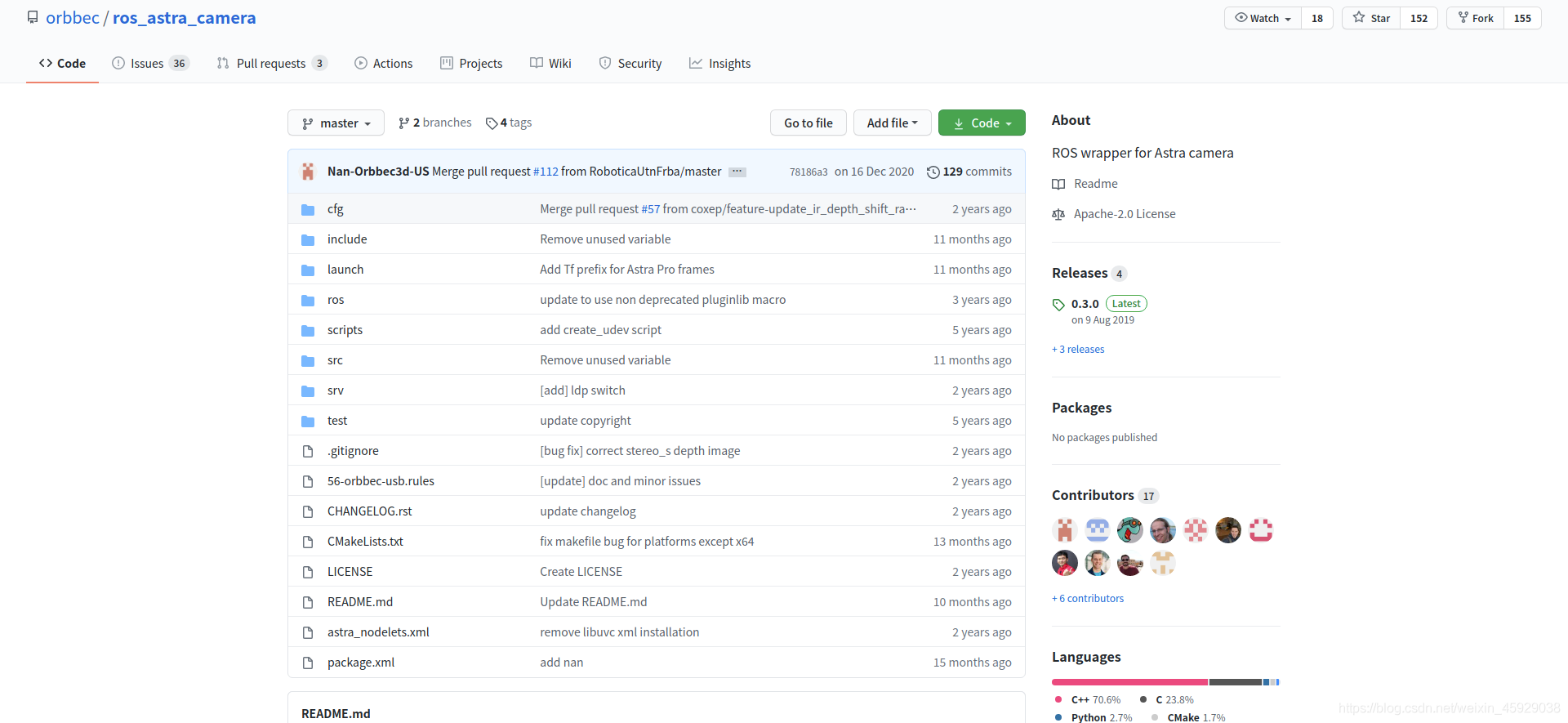This screenshot has width=1568, height=723.
Task: Expand the commit message ellipsis
Action: [737, 172]
